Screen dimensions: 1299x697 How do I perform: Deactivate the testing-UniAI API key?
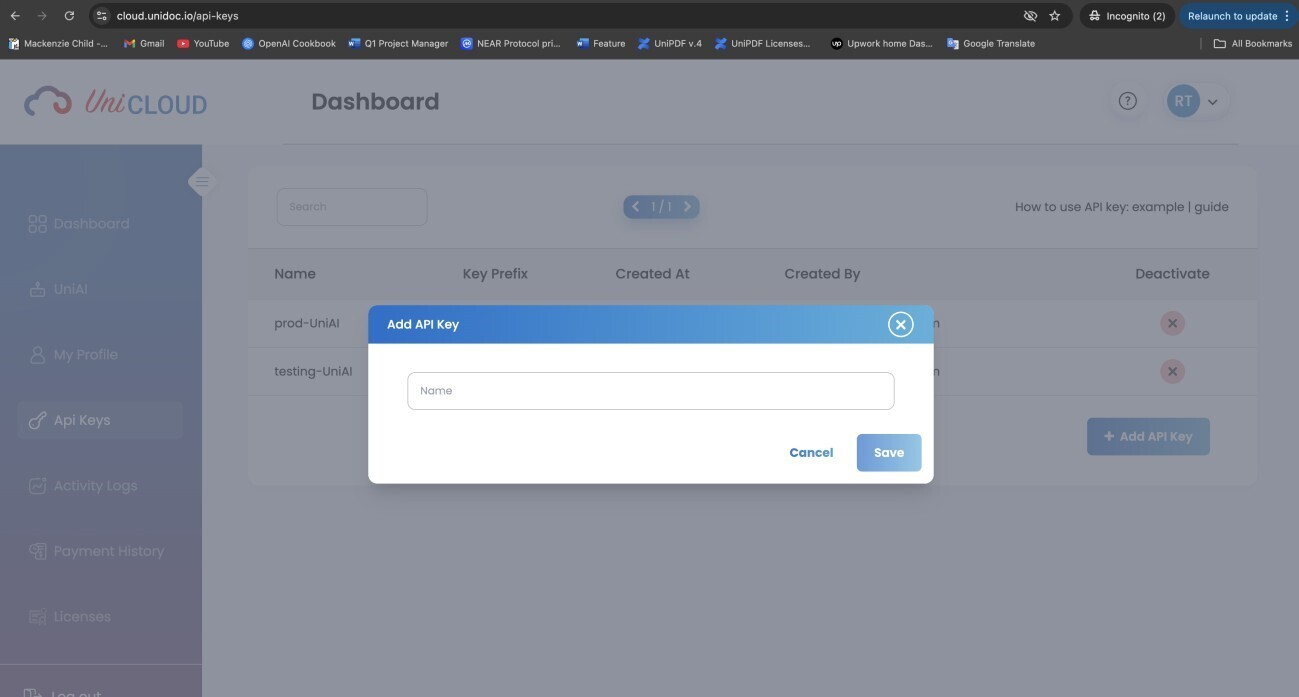[x=1171, y=371]
